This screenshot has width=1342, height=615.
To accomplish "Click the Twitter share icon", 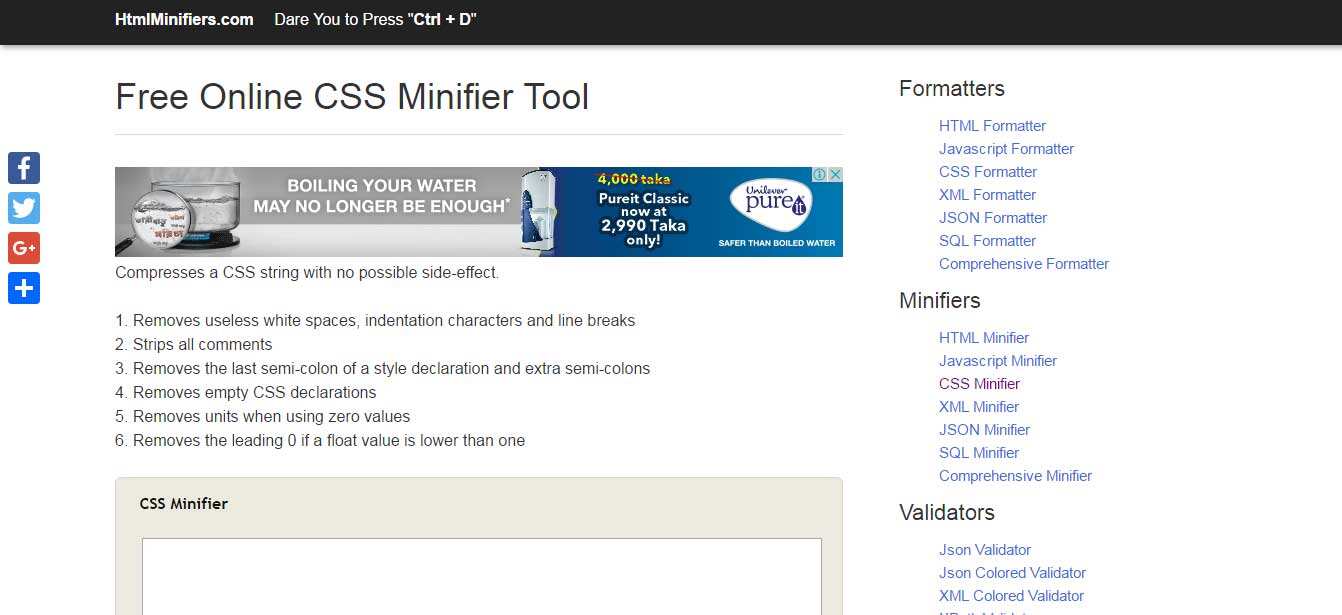I will coord(24,208).
